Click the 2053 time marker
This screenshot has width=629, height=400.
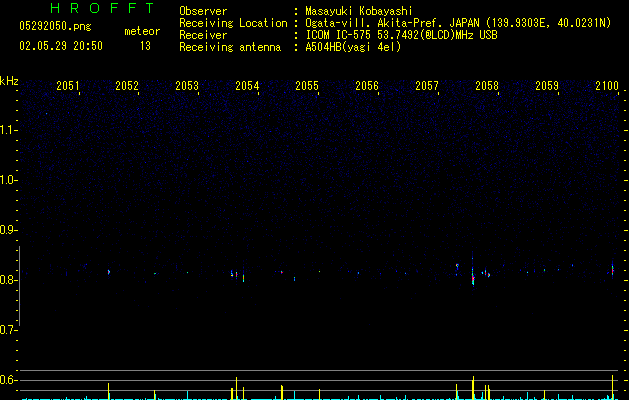coord(187,85)
